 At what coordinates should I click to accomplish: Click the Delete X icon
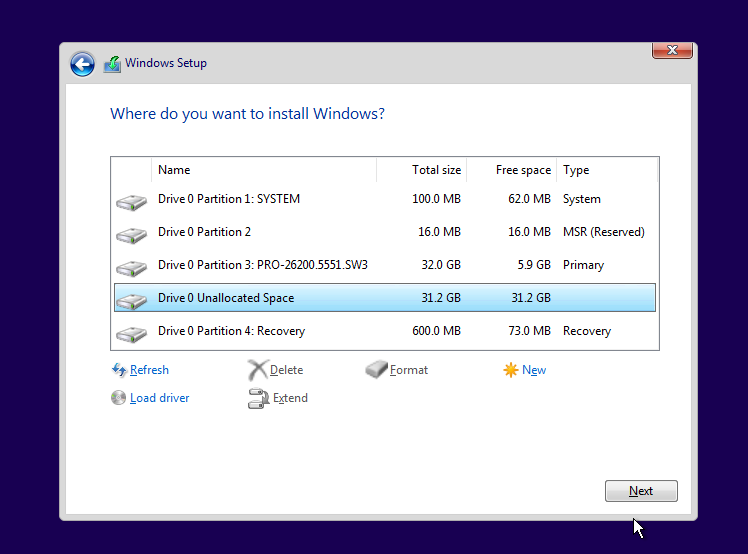click(258, 370)
